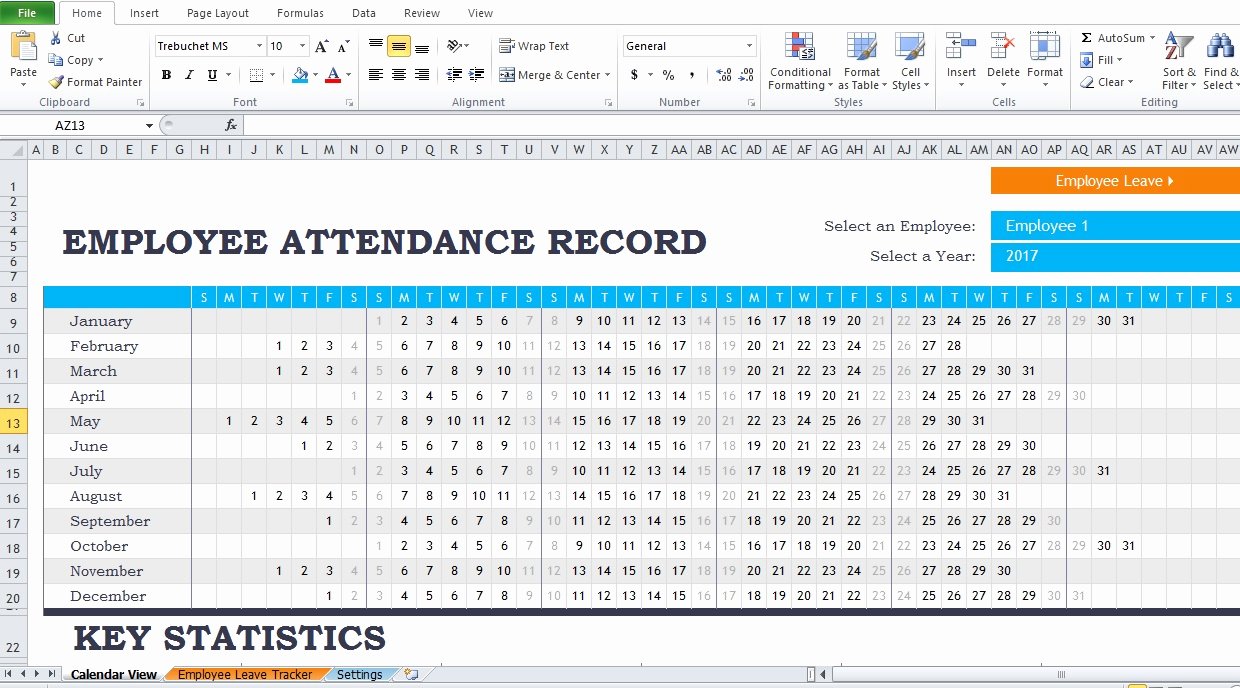Switch to the Data tab
Image resolution: width=1240 pixels, height=688 pixels.
pyautogui.click(x=364, y=13)
